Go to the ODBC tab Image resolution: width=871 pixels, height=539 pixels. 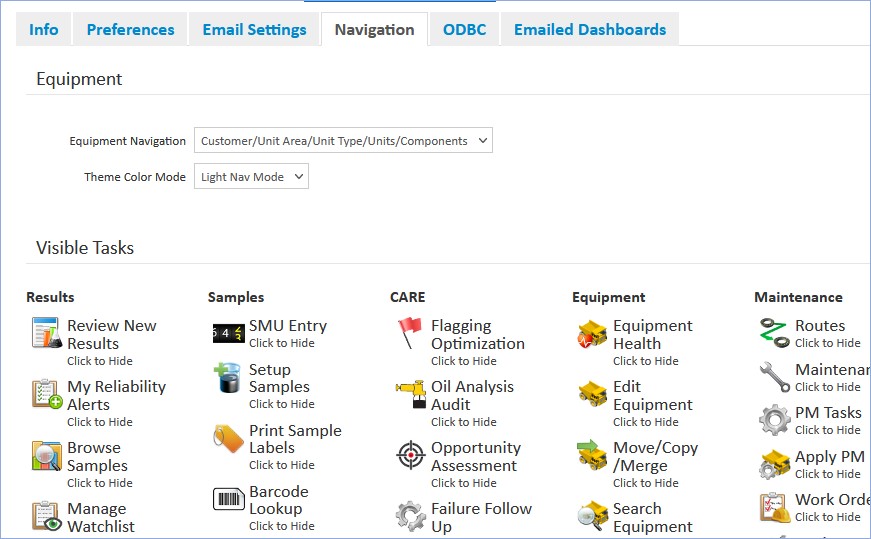click(x=464, y=30)
